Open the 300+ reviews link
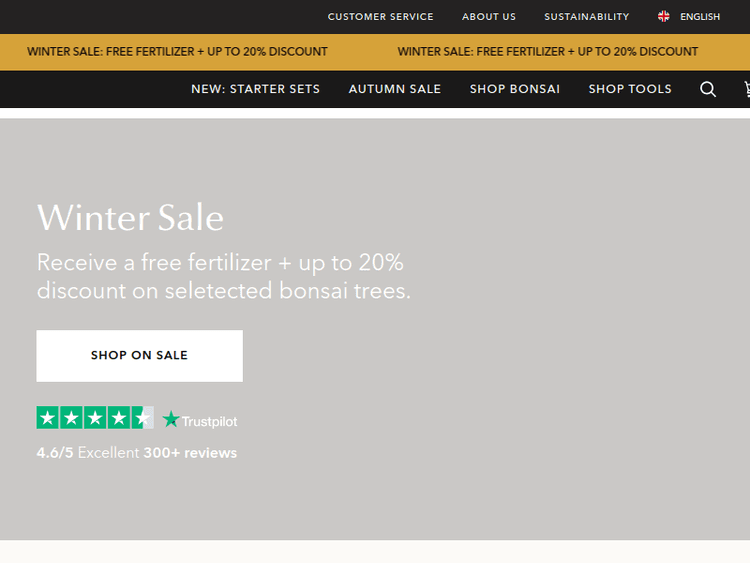The image size is (750, 563). 190,453
